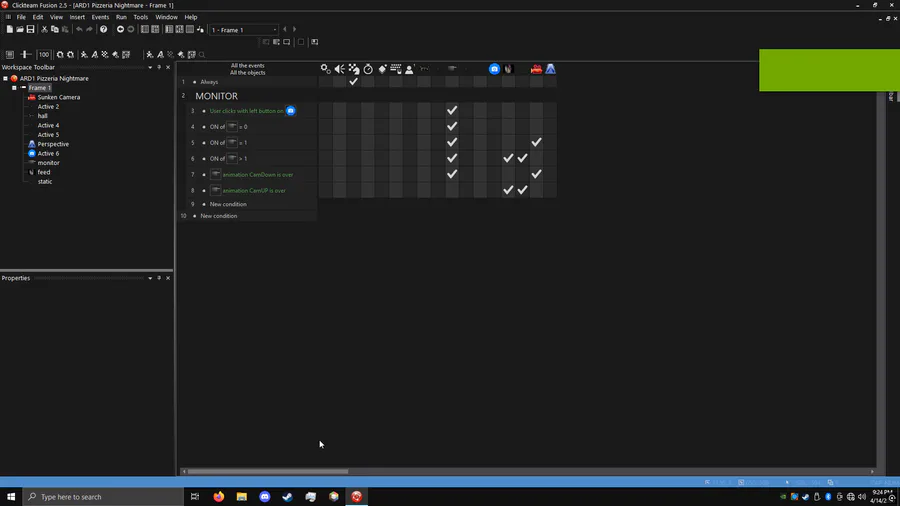This screenshot has width=900, height=506.
Task: Open Discord from the taskbar
Action: tap(265, 497)
